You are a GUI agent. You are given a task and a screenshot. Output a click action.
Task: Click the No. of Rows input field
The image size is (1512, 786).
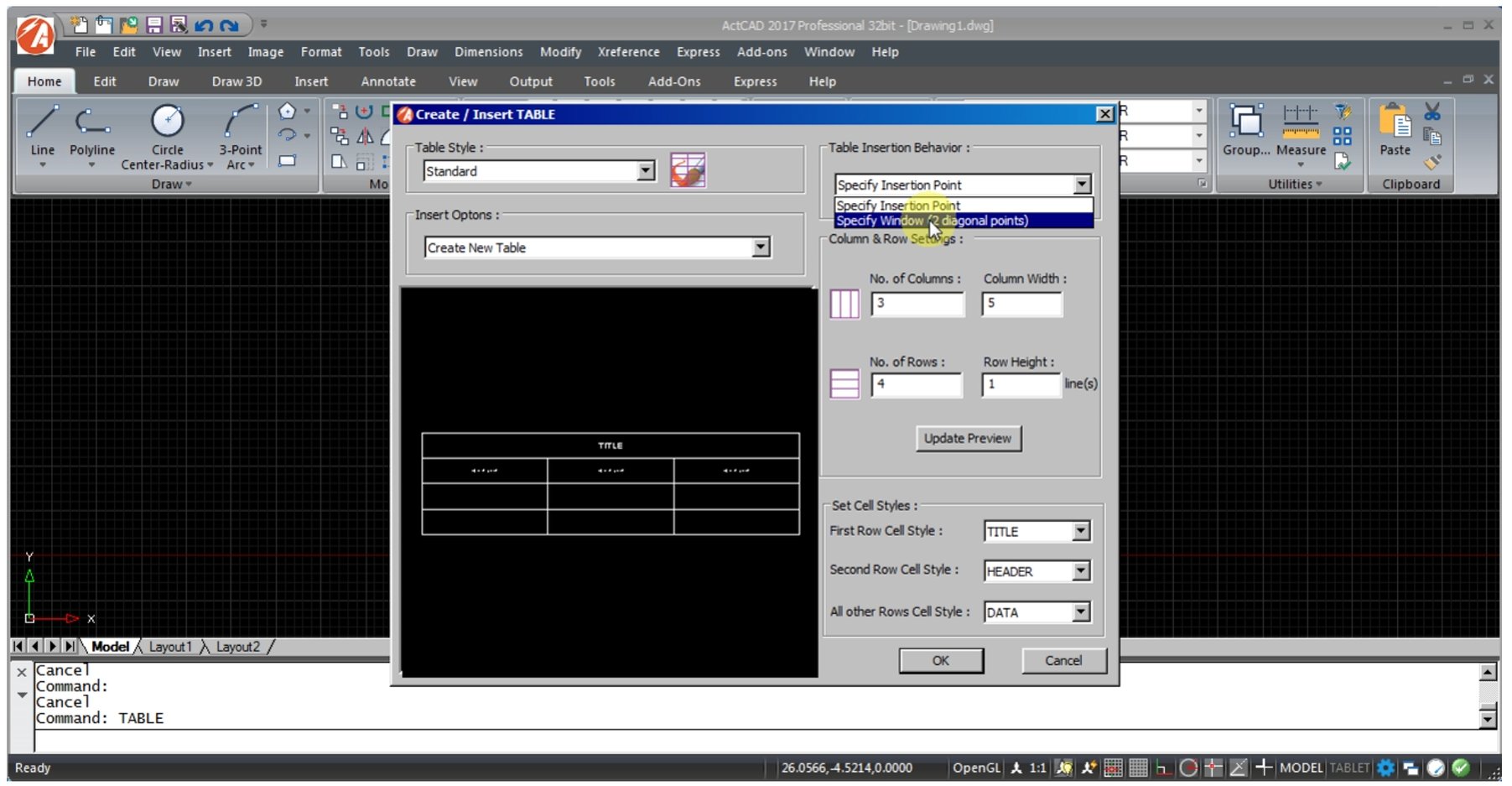tap(916, 384)
